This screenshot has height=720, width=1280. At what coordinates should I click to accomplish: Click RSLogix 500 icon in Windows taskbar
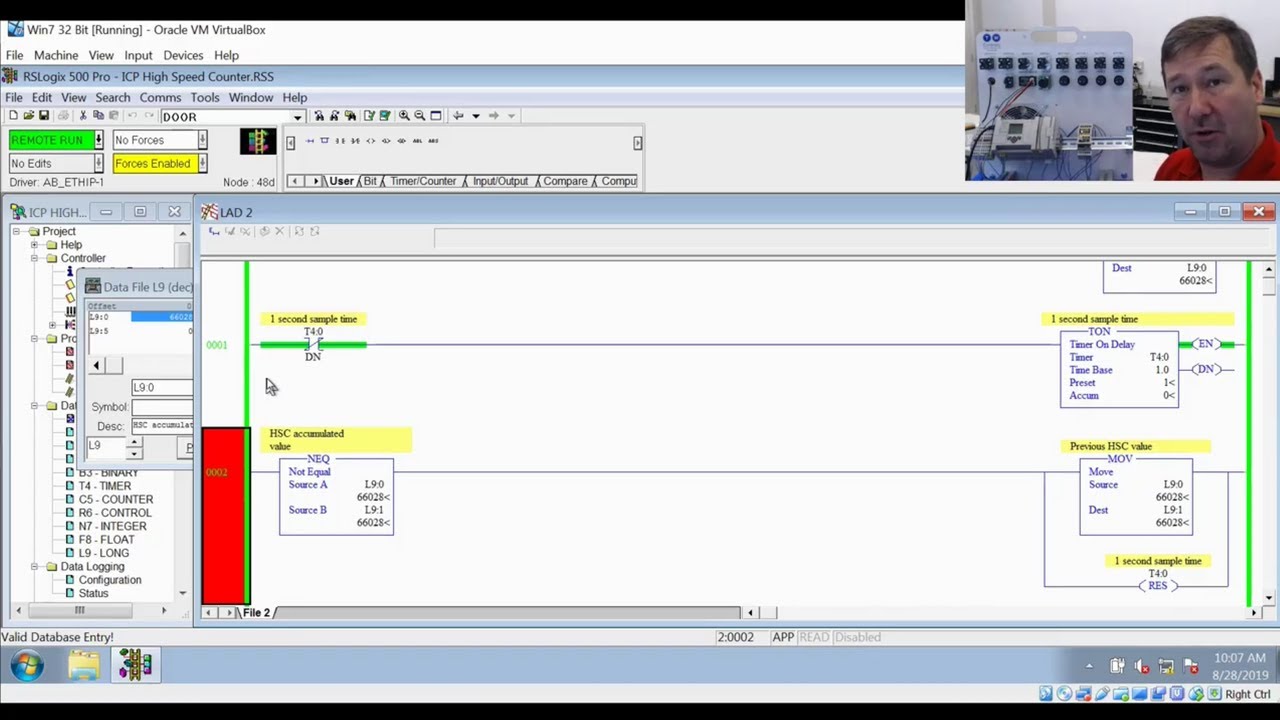135,665
